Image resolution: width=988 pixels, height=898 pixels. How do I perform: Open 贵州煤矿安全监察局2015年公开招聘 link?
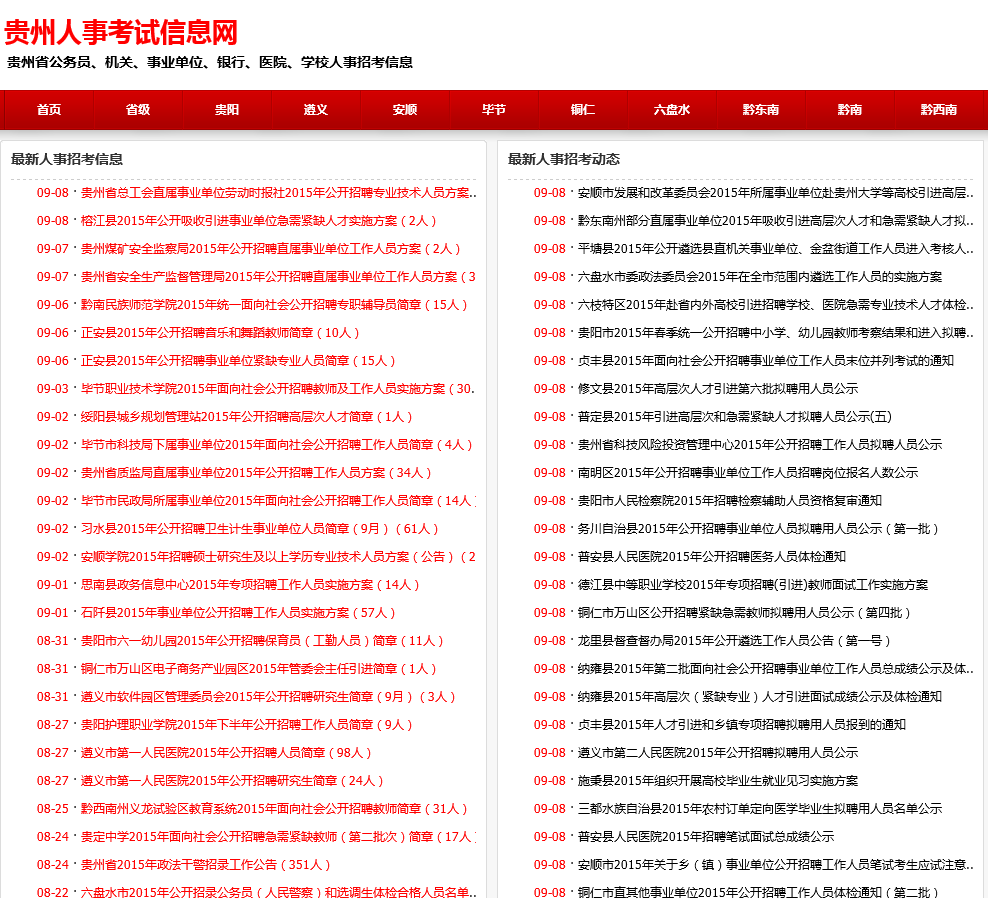[270, 249]
